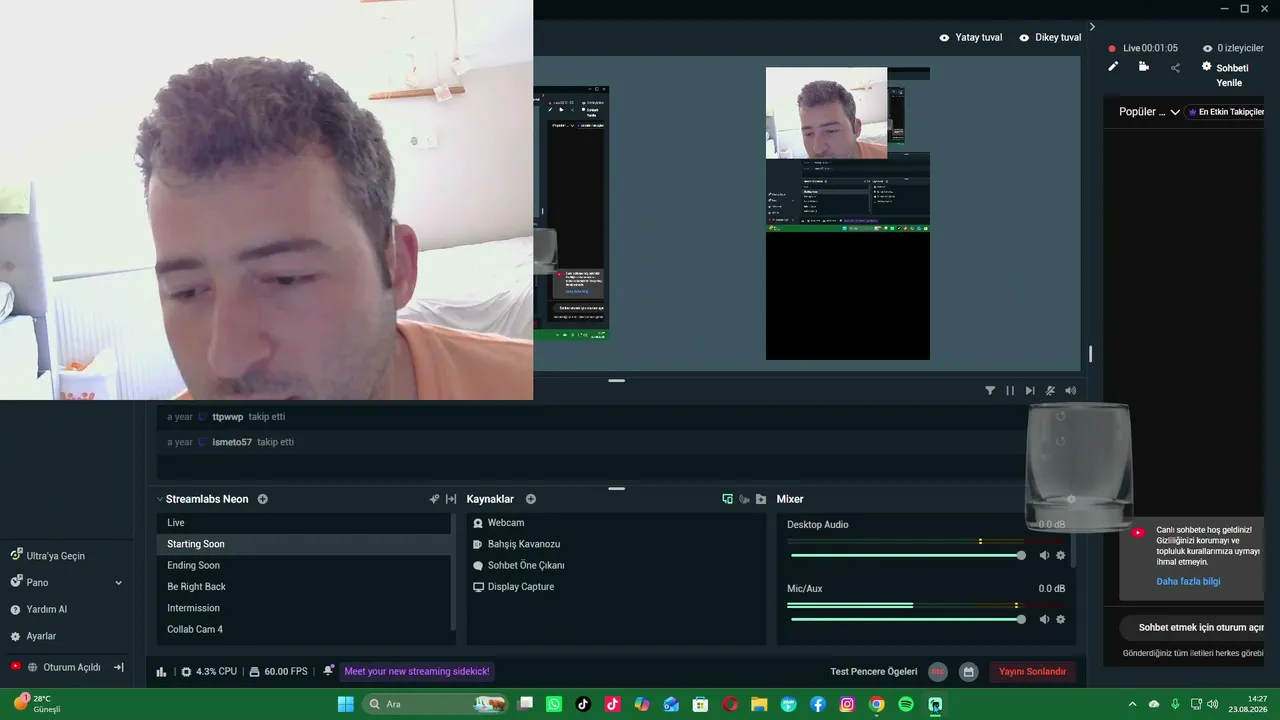Open the notifications bell icon
Viewport: 1280px width, 720px height.
point(328,671)
